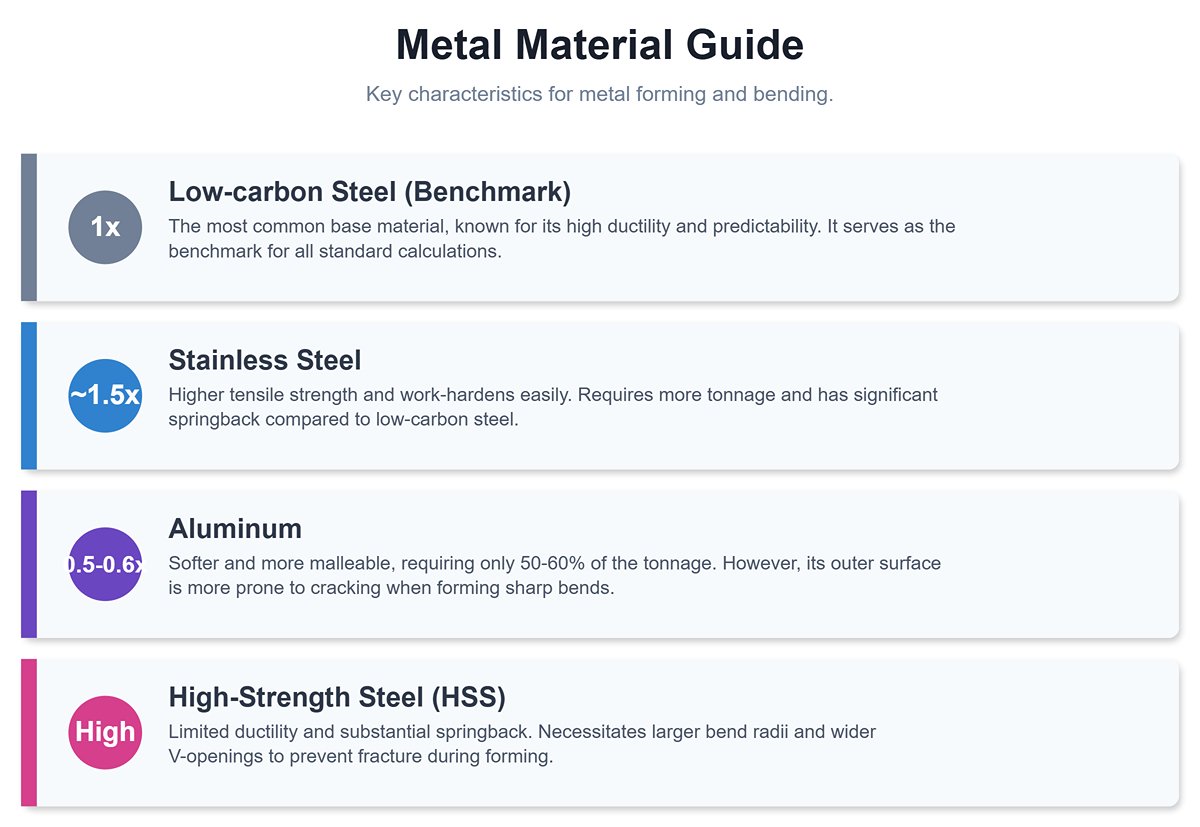This screenshot has height=827, width=1200.
Task: Select the Stainless Steel springback description text
Action: click(x=552, y=407)
